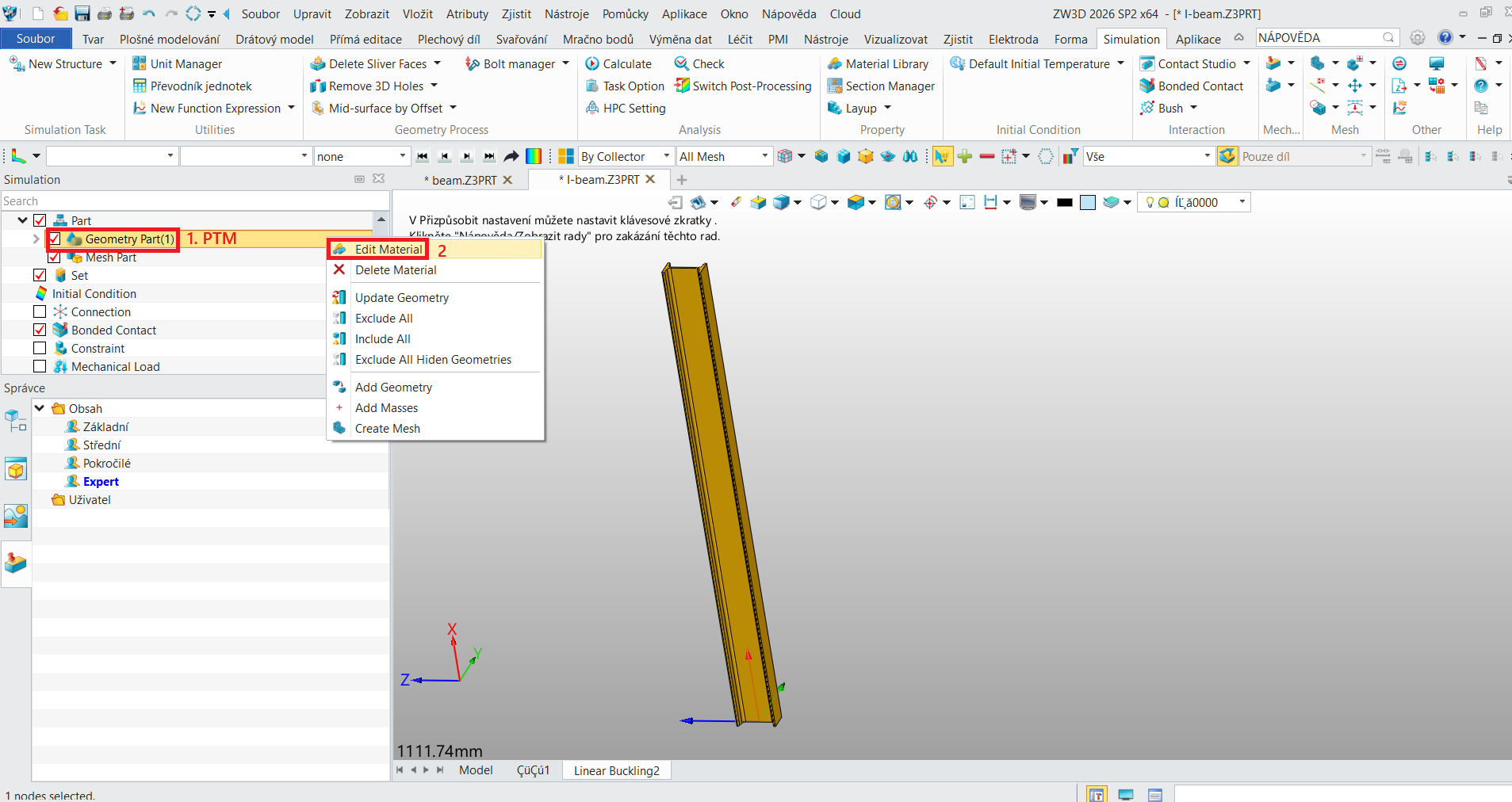Toggle the Mechanical Load checkbox

pyautogui.click(x=40, y=366)
